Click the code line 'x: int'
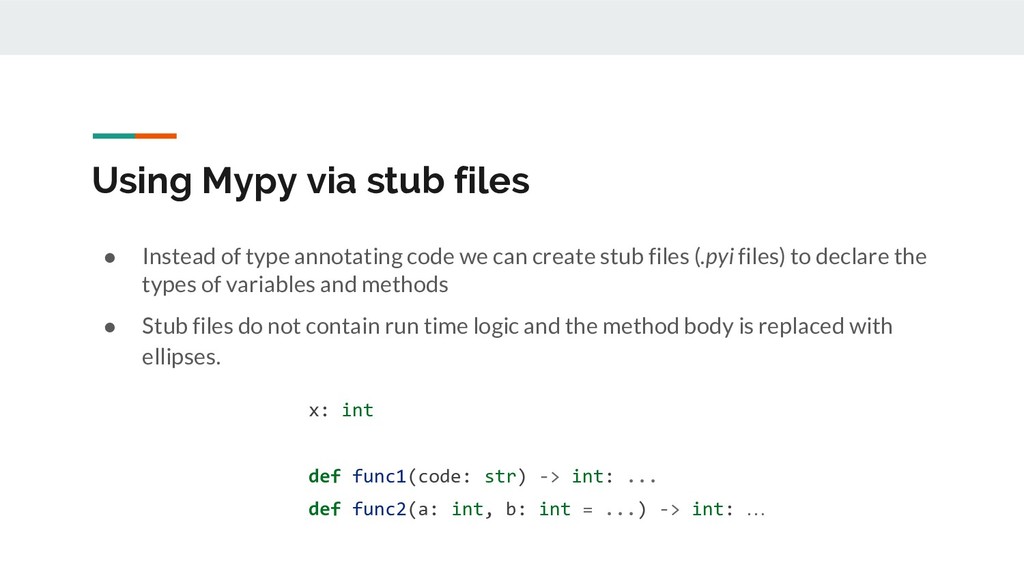The image size is (1024, 576). pyautogui.click(x=341, y=410)
